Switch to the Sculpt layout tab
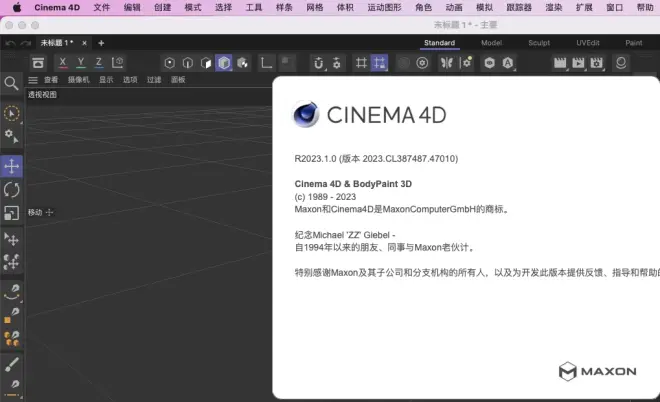The image size is (660, 402). coord(539,43)
